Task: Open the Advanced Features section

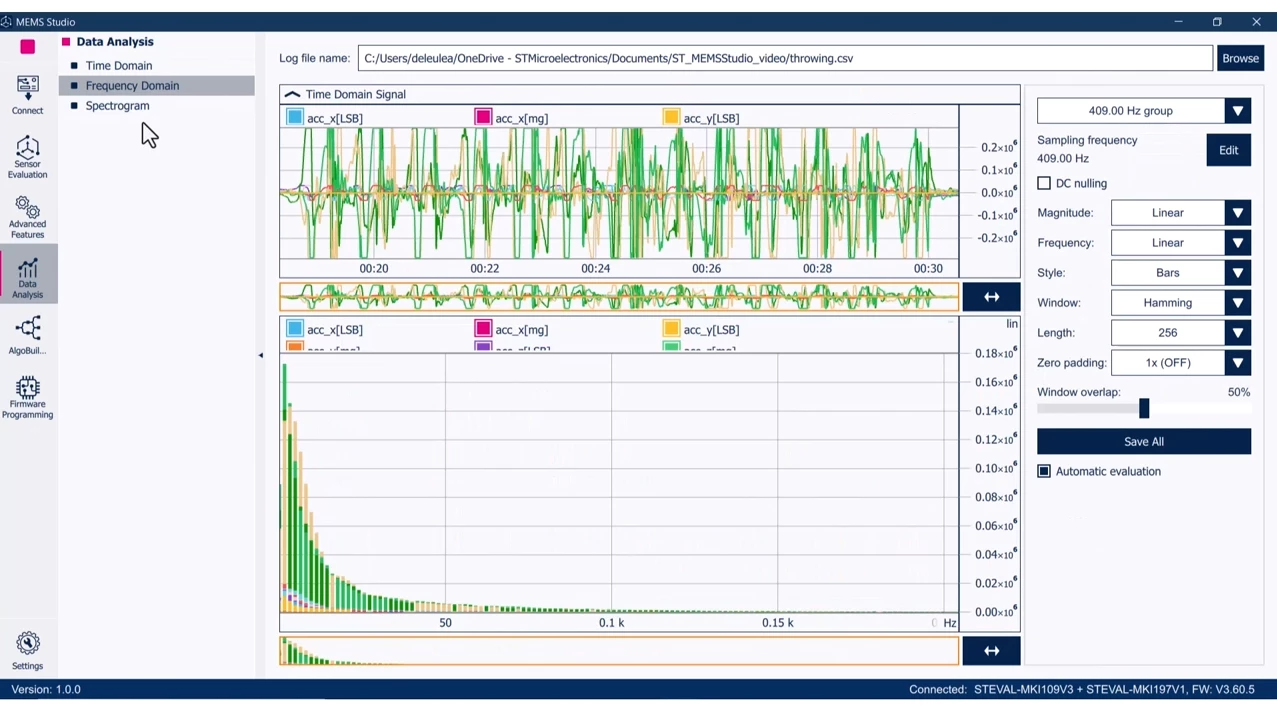Action: [x=27, y=216]
